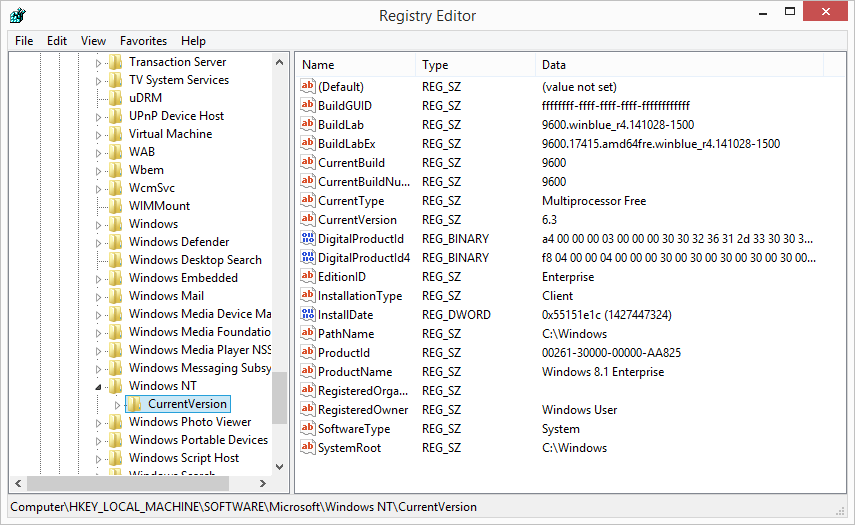The height and width of the screenshot is (525, 855).
Task: Click the 'Multiprocessor Free' data cell
Action: 594,201
